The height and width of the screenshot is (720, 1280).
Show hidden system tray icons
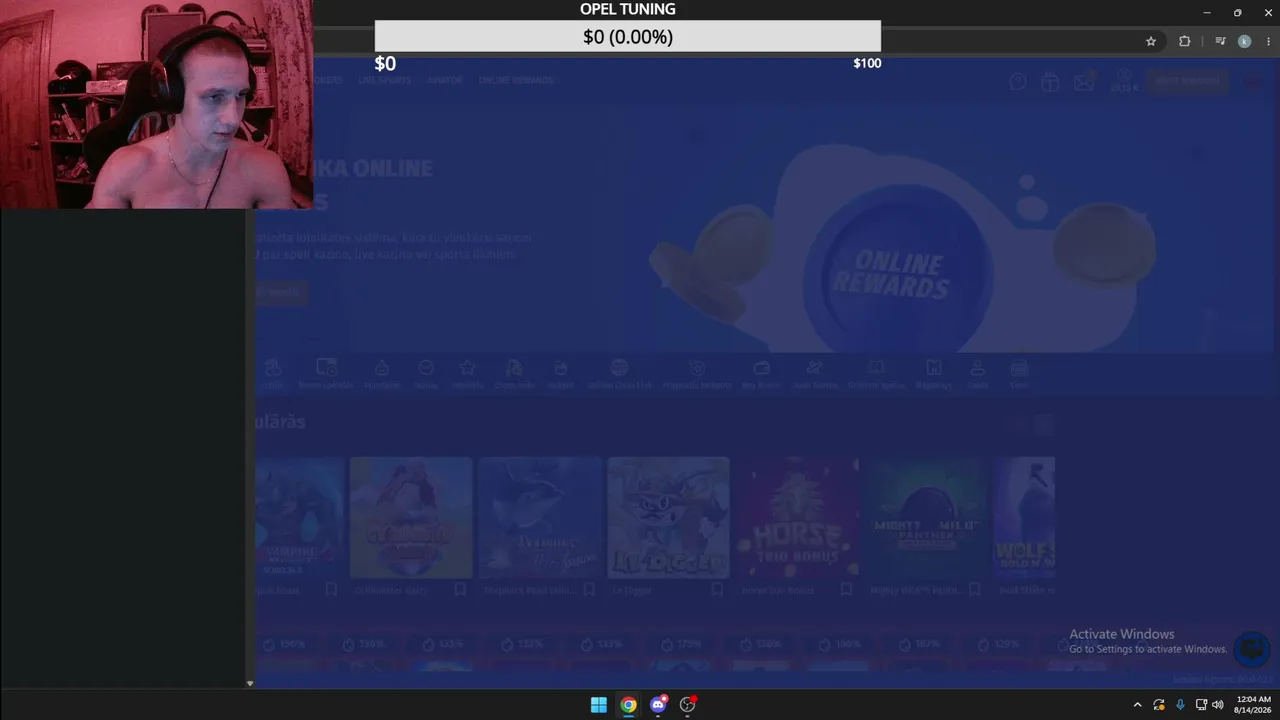(1137, 705)
